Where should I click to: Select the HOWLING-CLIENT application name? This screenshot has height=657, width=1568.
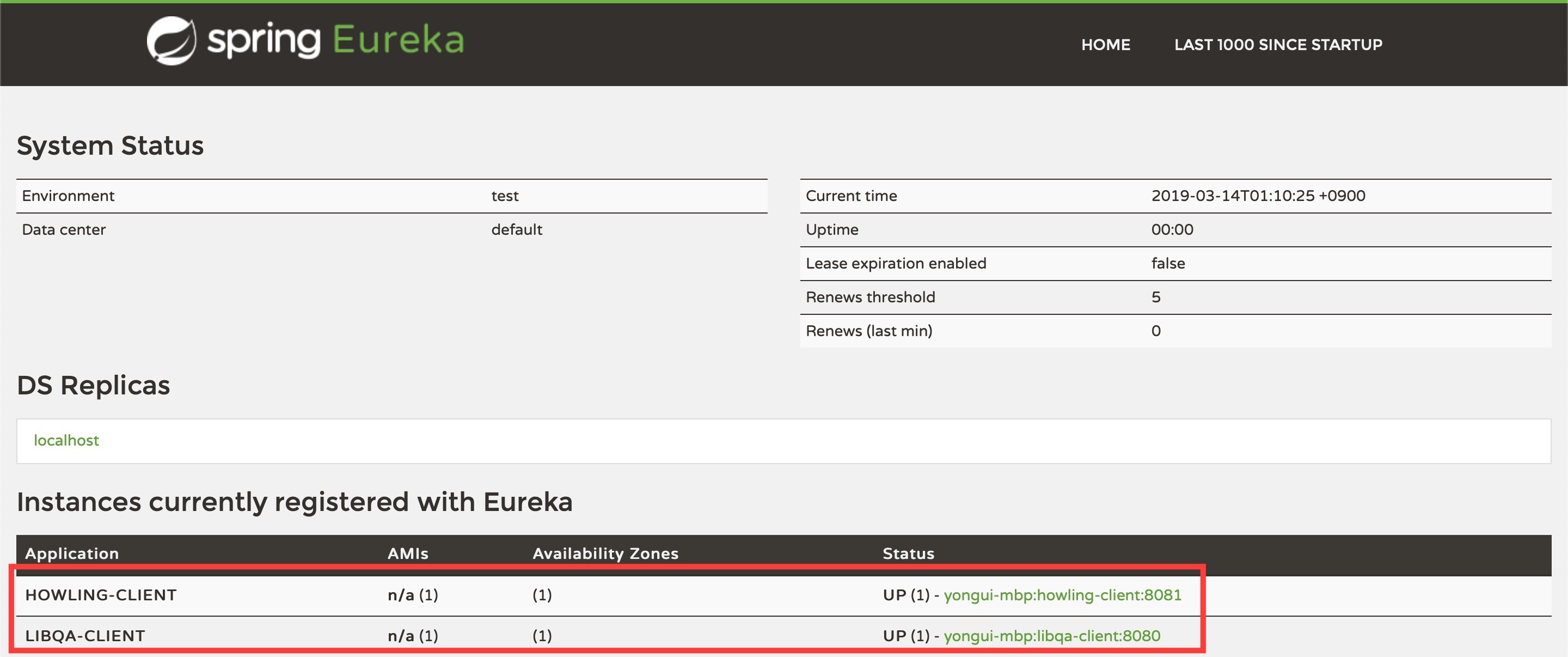[101, 595]
